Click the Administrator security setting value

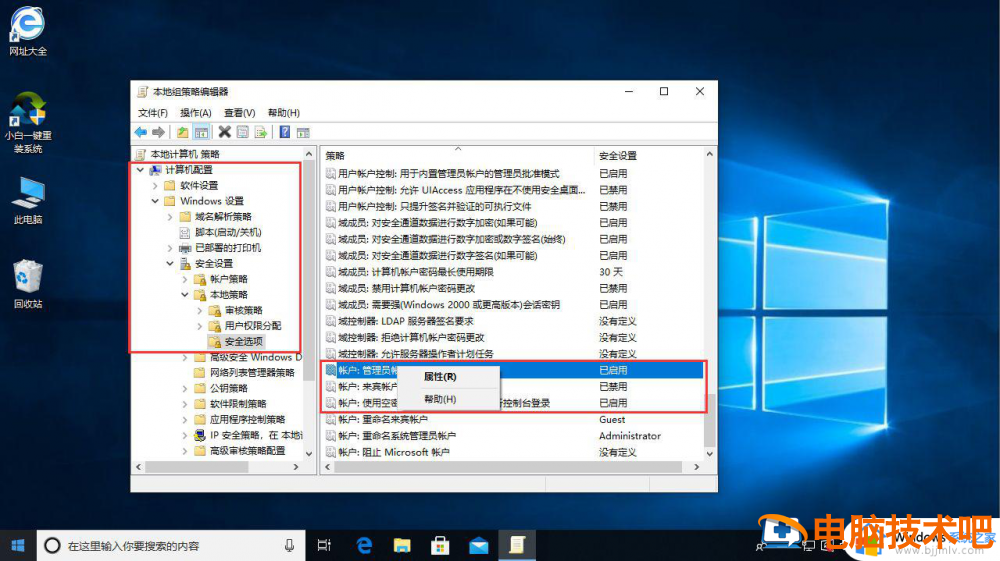[x=629, y=436]
